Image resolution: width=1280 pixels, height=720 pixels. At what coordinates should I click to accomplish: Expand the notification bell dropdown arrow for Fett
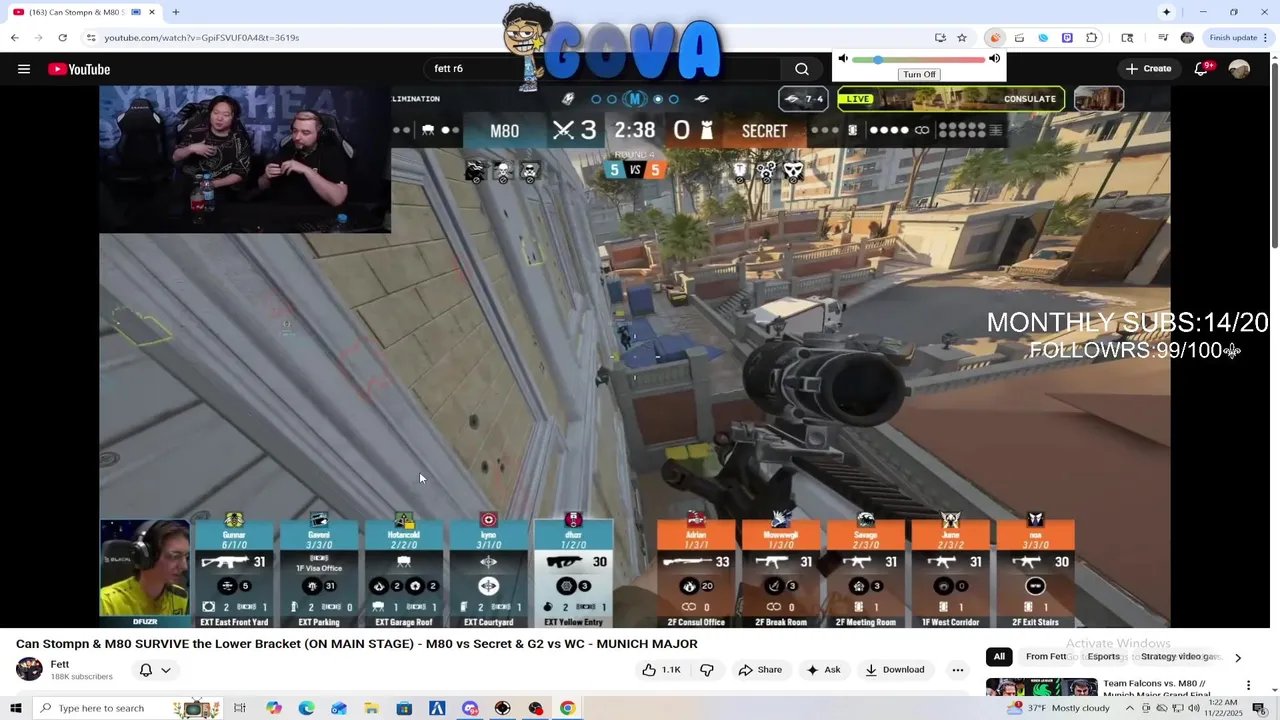pos(166,670)
